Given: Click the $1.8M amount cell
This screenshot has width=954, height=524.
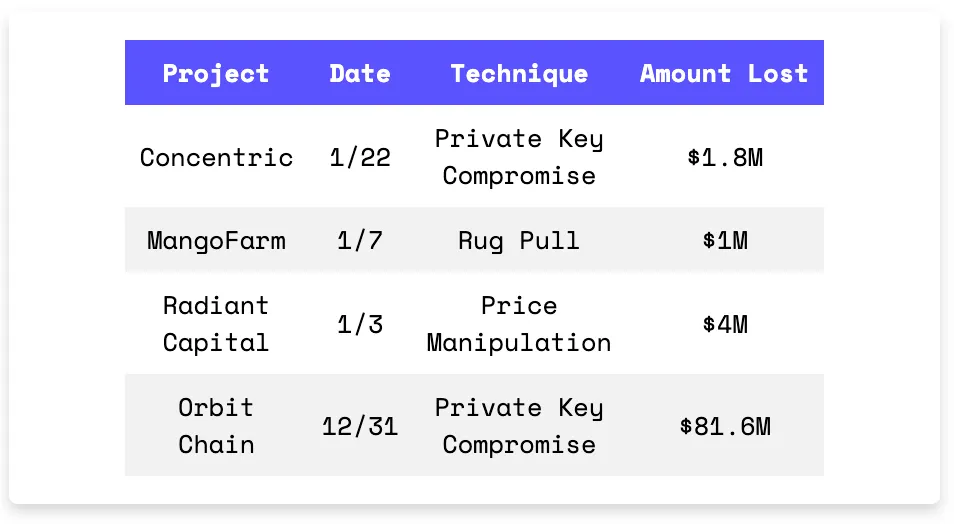Looking at the screenshot, I should pyautogui.click(x=725, y=158).
